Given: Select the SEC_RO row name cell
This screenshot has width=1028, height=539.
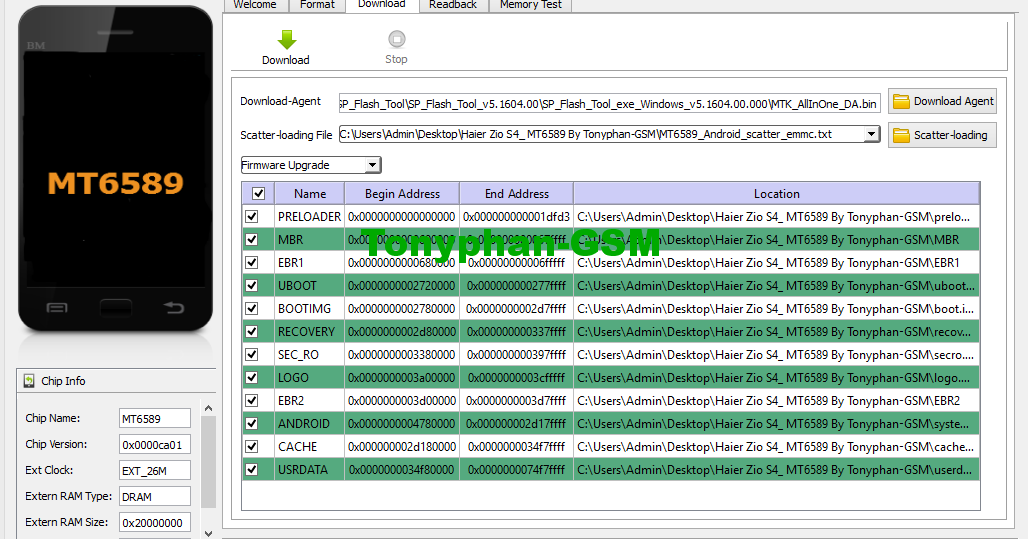Looking at the screenshot, I should [x=309, y=354].
